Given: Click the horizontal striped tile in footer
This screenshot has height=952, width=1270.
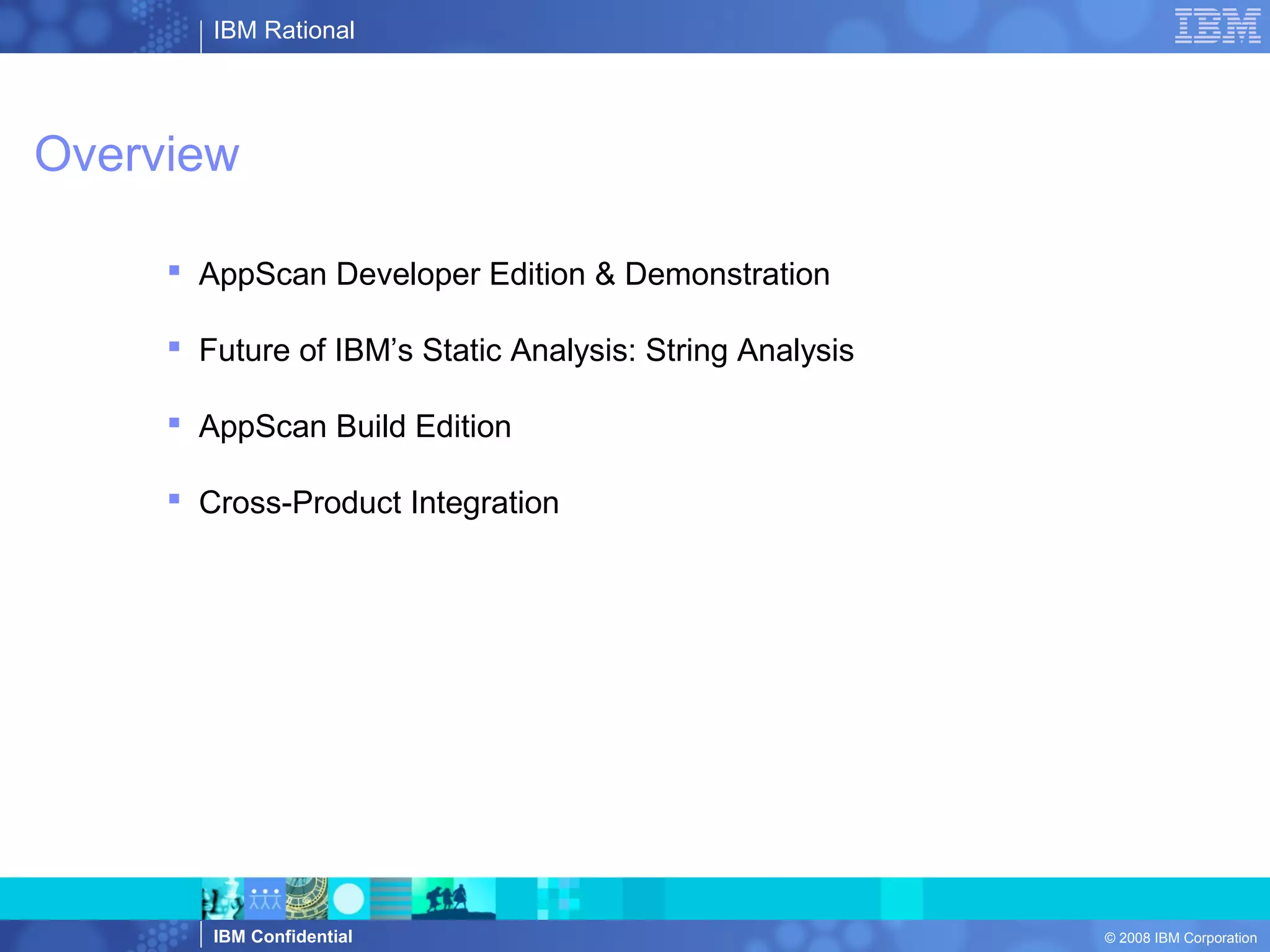Looking at the screenshot, I should pos(391,898).
